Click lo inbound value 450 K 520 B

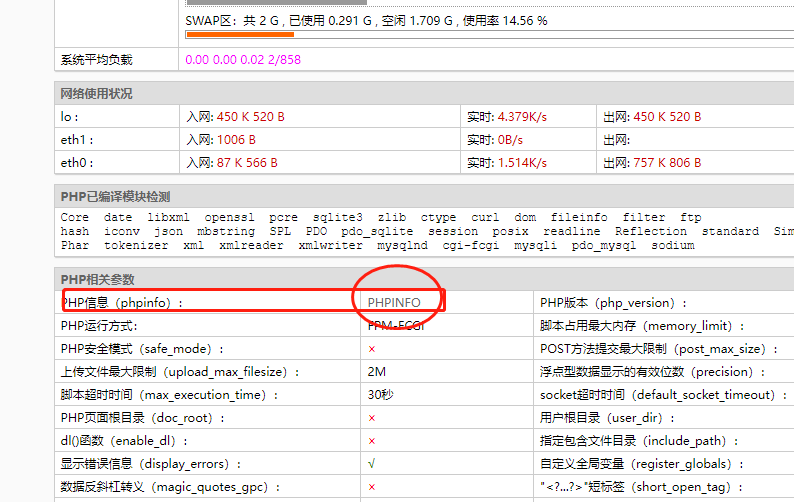[251, 117]
